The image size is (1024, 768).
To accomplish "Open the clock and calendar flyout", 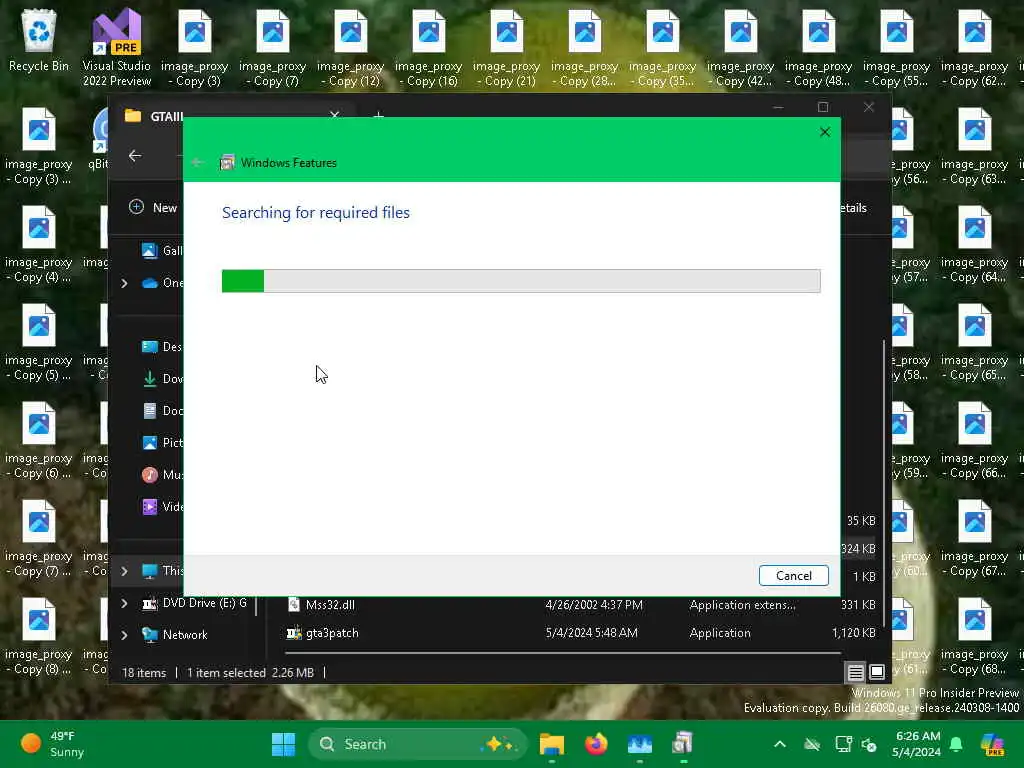I will pos(917,744).
